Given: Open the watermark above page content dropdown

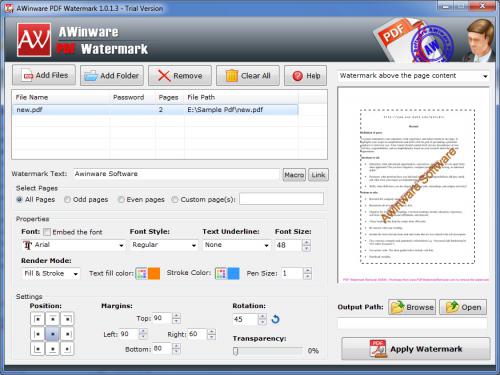Looking at the screenshot, I should point(413,76).
